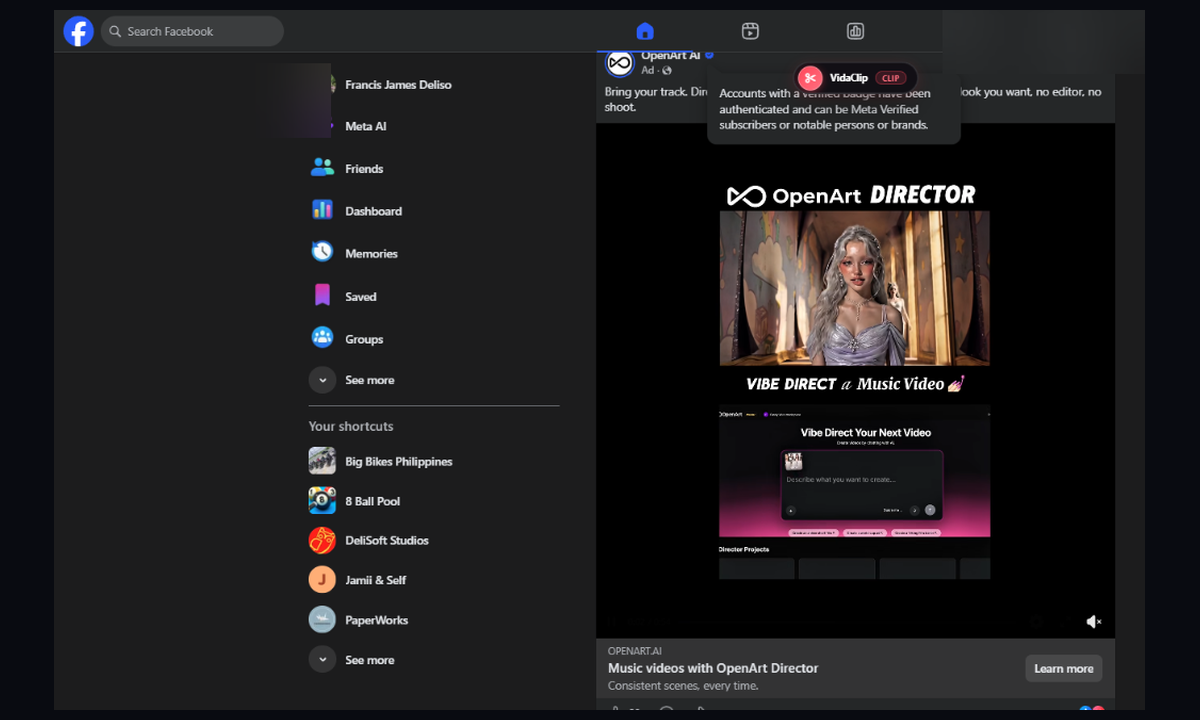Click the Saved bookmark icon

pos(322,295)
